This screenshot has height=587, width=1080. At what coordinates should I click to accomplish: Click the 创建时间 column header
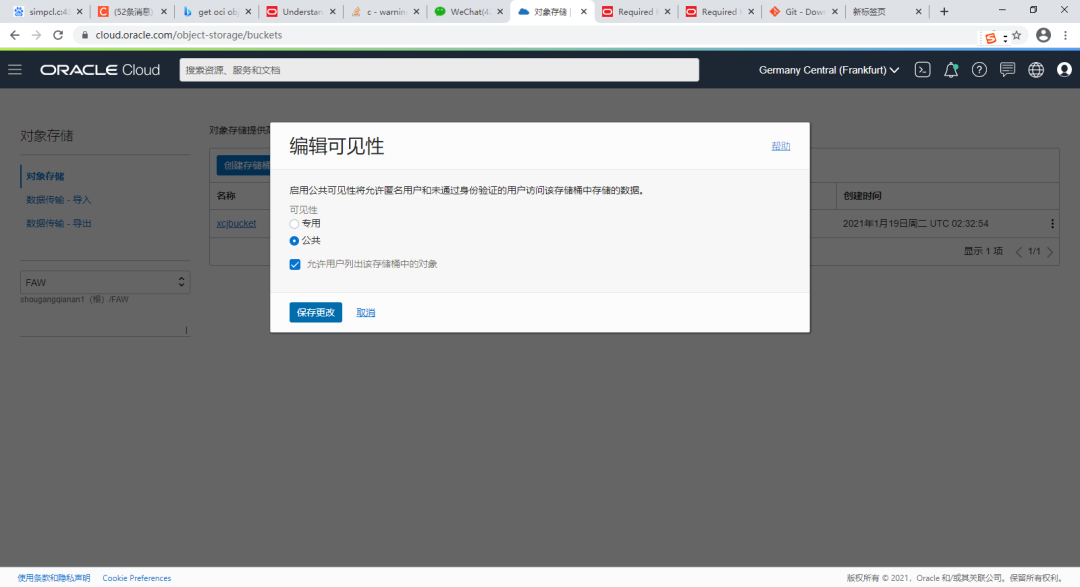pyautogui.click(x=862, y=196)
